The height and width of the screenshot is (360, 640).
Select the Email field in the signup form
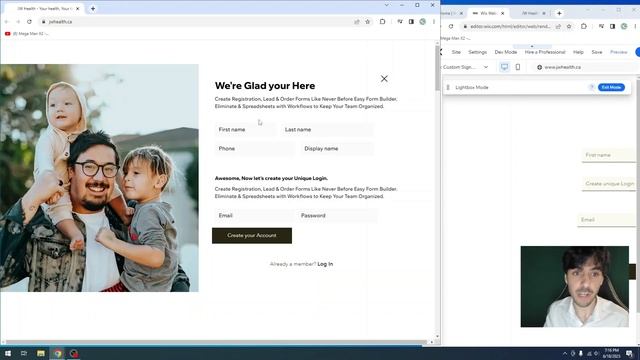click(x=253, y=216)
